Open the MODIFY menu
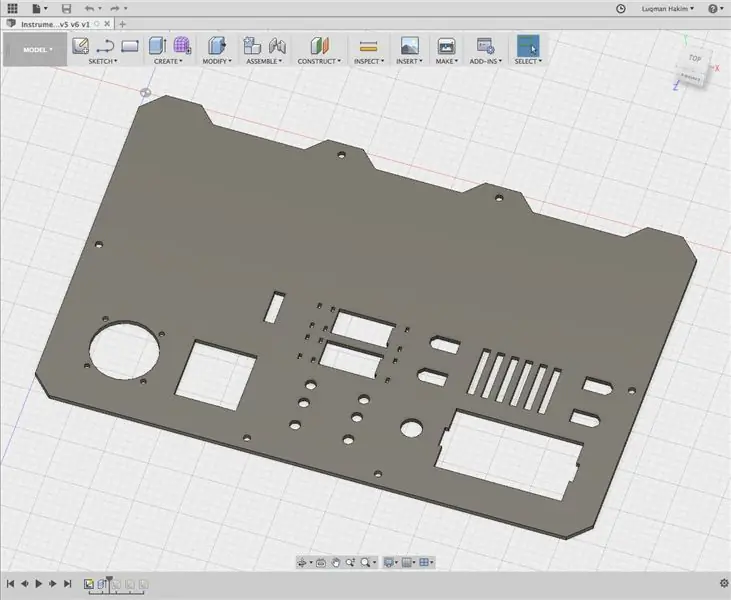731x600 pixels. (x=217, y=61)
